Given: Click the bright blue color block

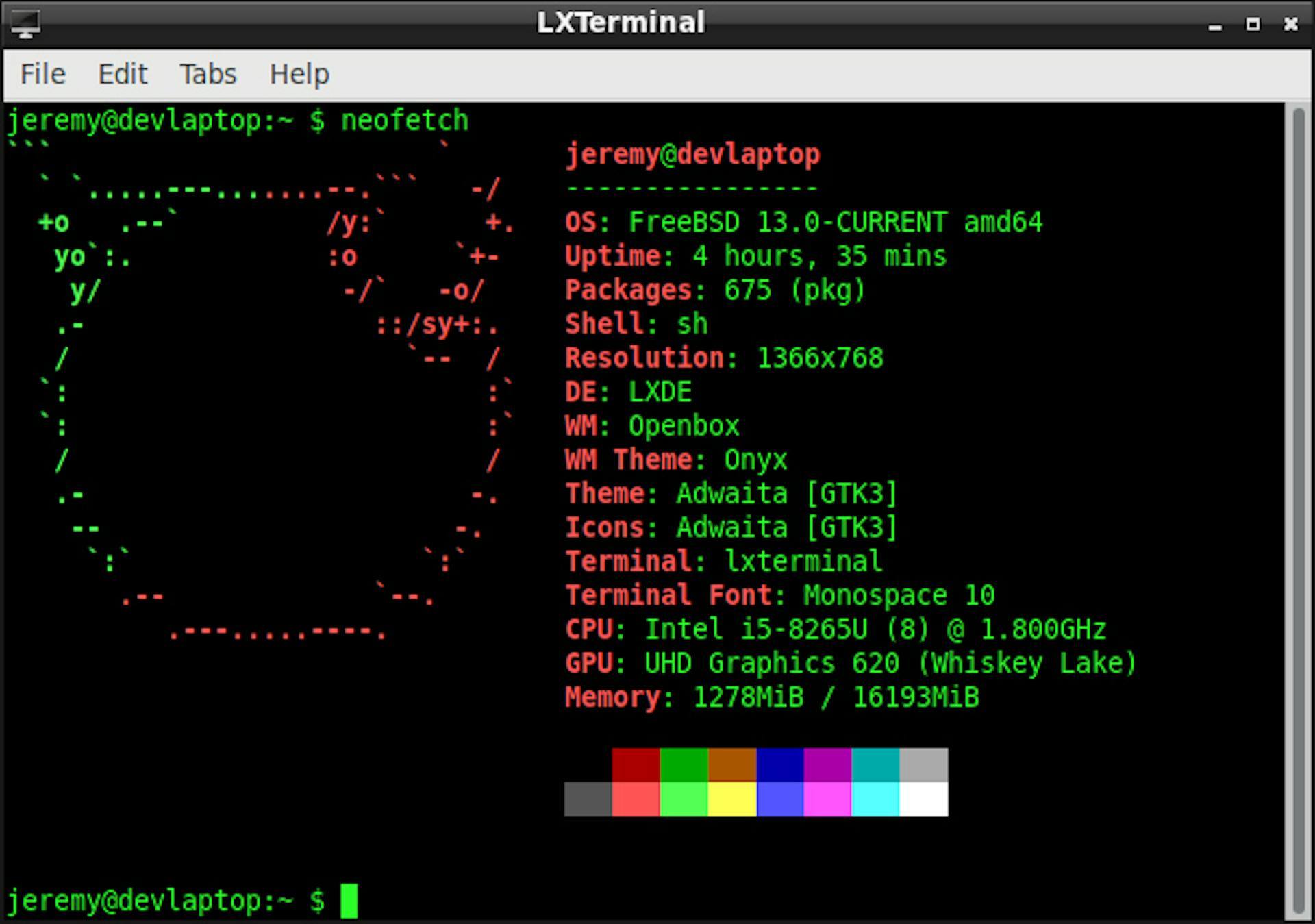Looking at the screenshot, I should coord(780,799).
